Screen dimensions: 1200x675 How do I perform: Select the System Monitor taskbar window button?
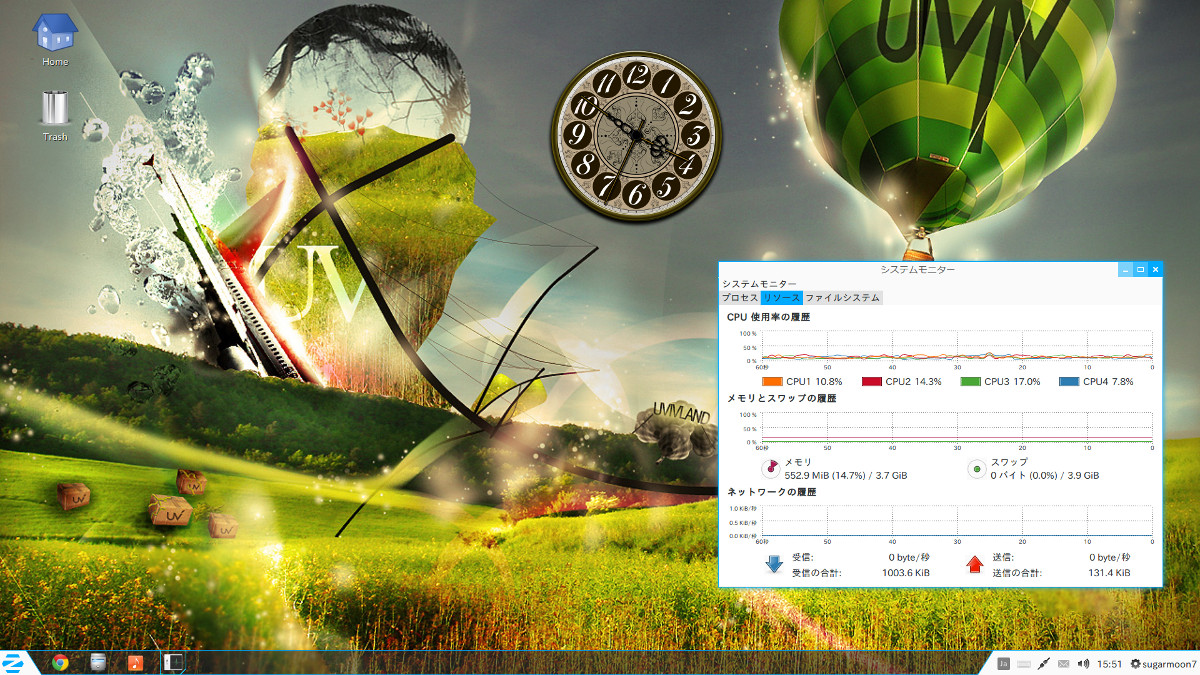tap(173, 662)
